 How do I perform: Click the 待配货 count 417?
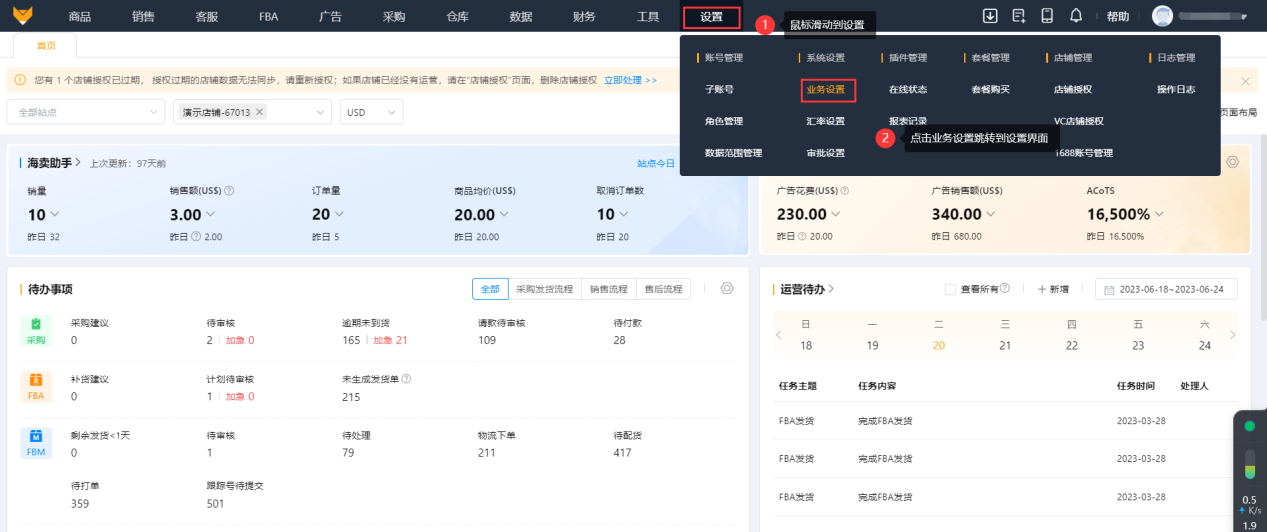(622, 453)
